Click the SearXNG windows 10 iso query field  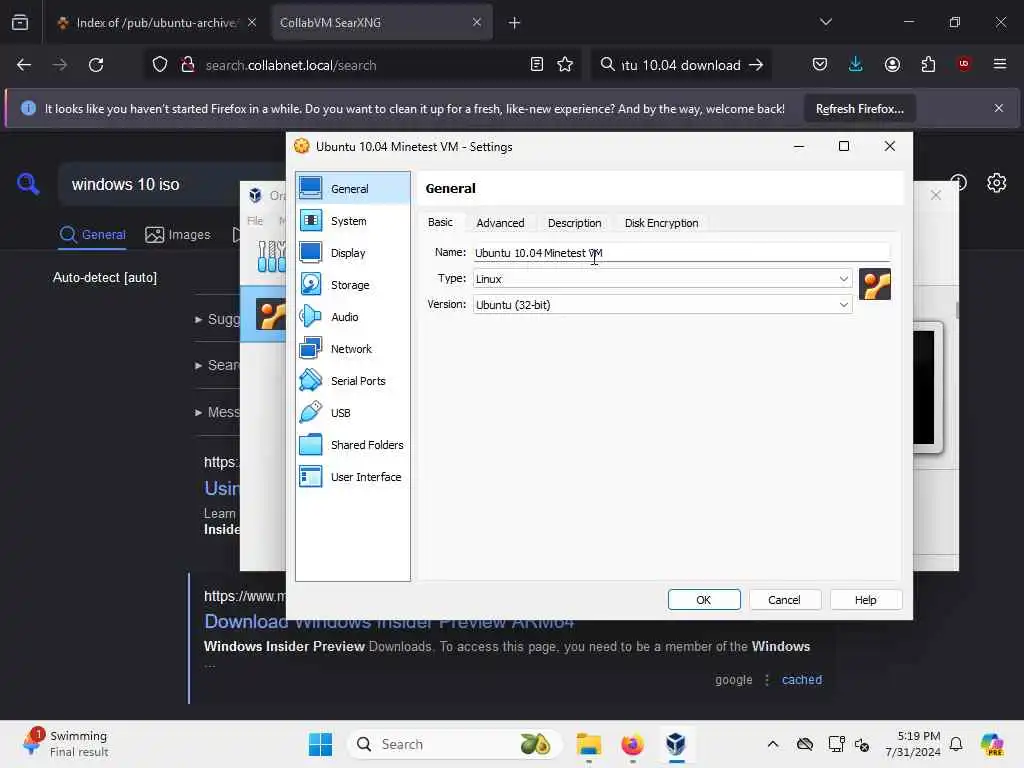coord(150,185)
